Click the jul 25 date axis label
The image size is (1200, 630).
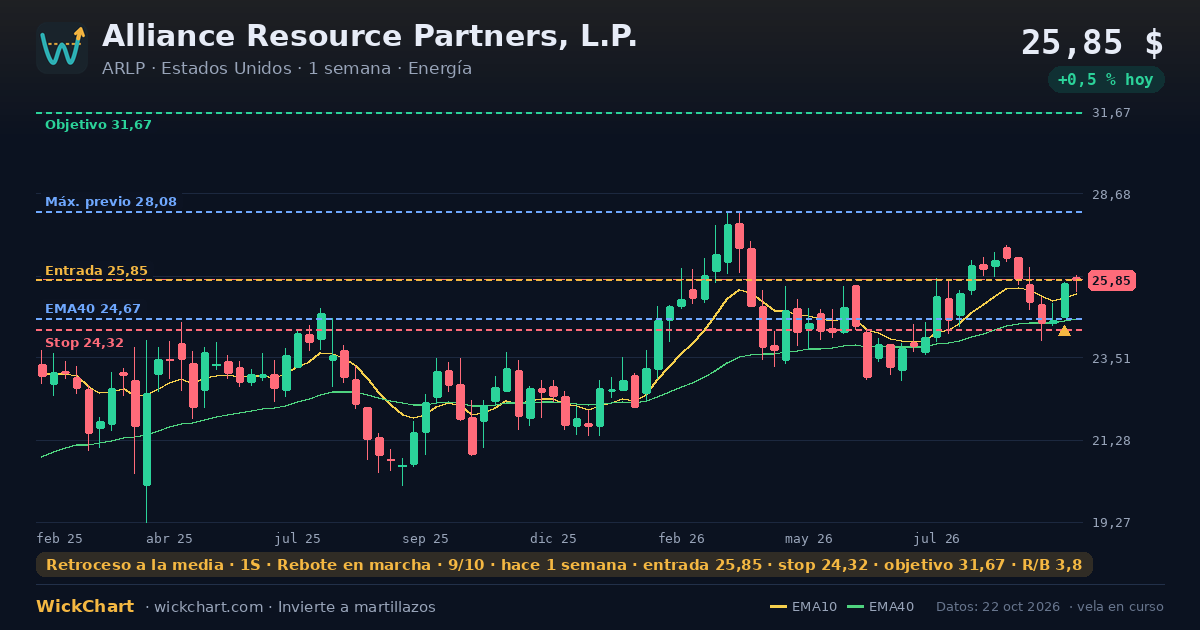[298, 538]
